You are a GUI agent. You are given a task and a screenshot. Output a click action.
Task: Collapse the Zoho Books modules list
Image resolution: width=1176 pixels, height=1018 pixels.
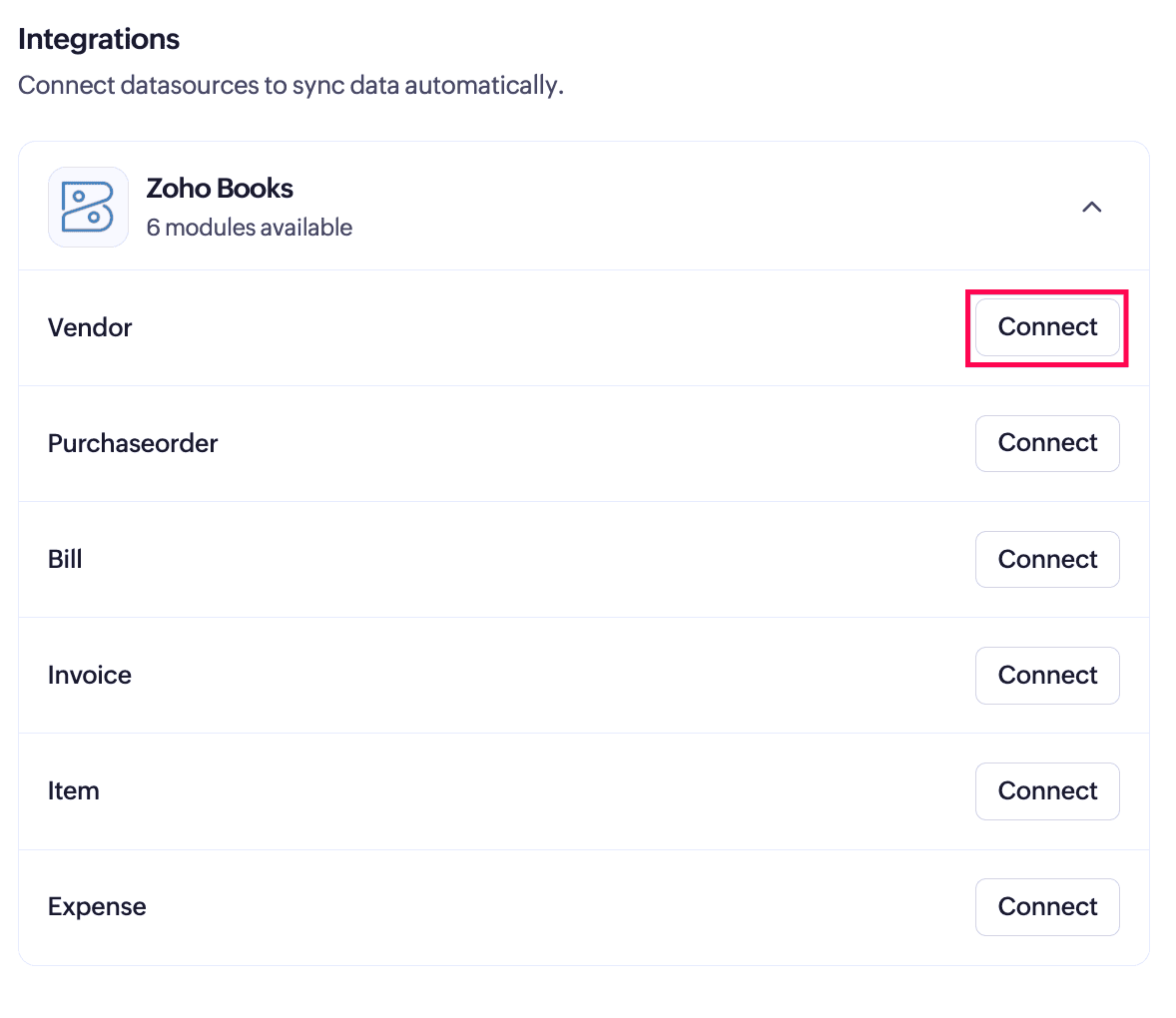(x=1092, y=207)
